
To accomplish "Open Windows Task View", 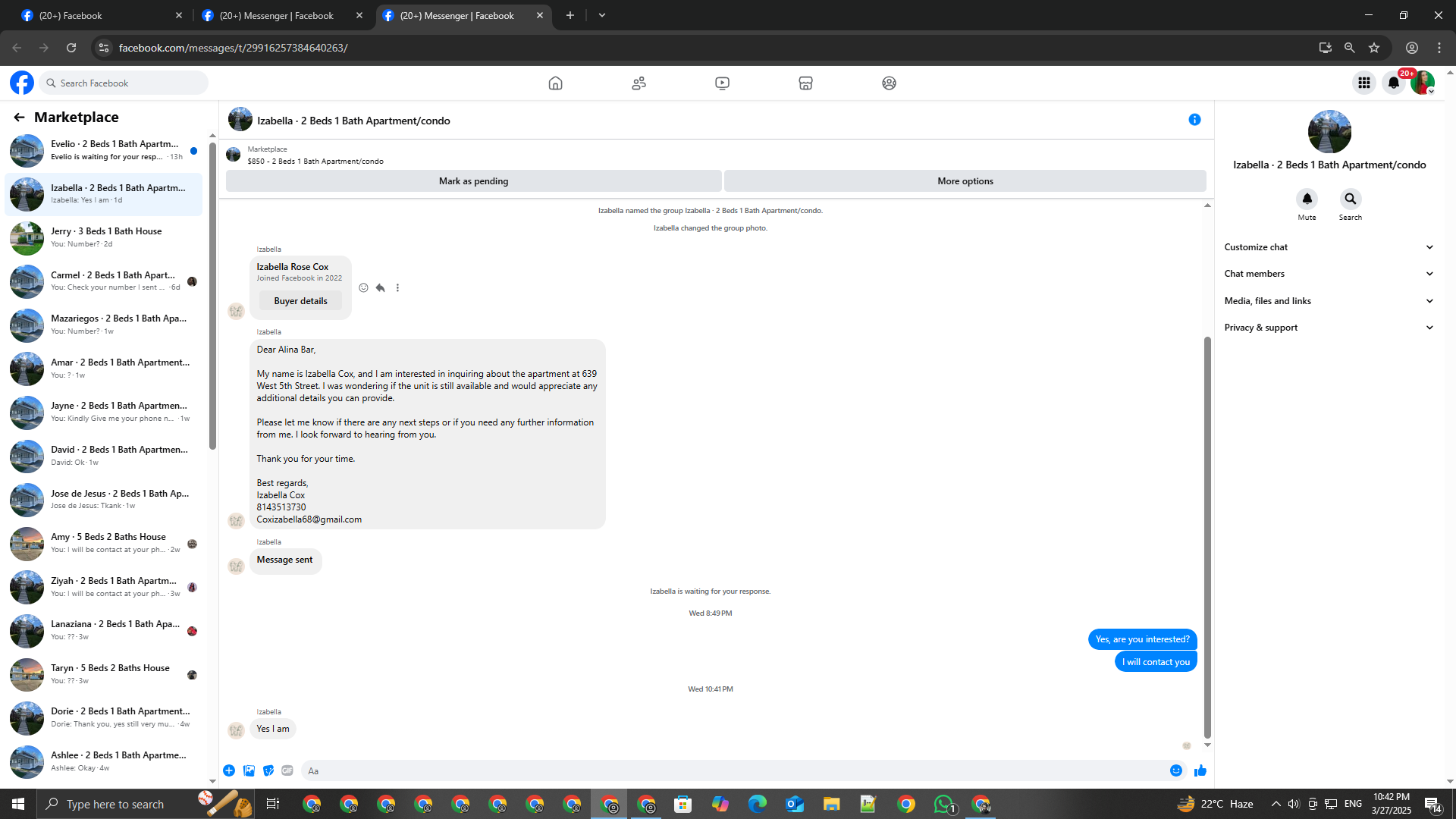I will [x=273, y=804].
